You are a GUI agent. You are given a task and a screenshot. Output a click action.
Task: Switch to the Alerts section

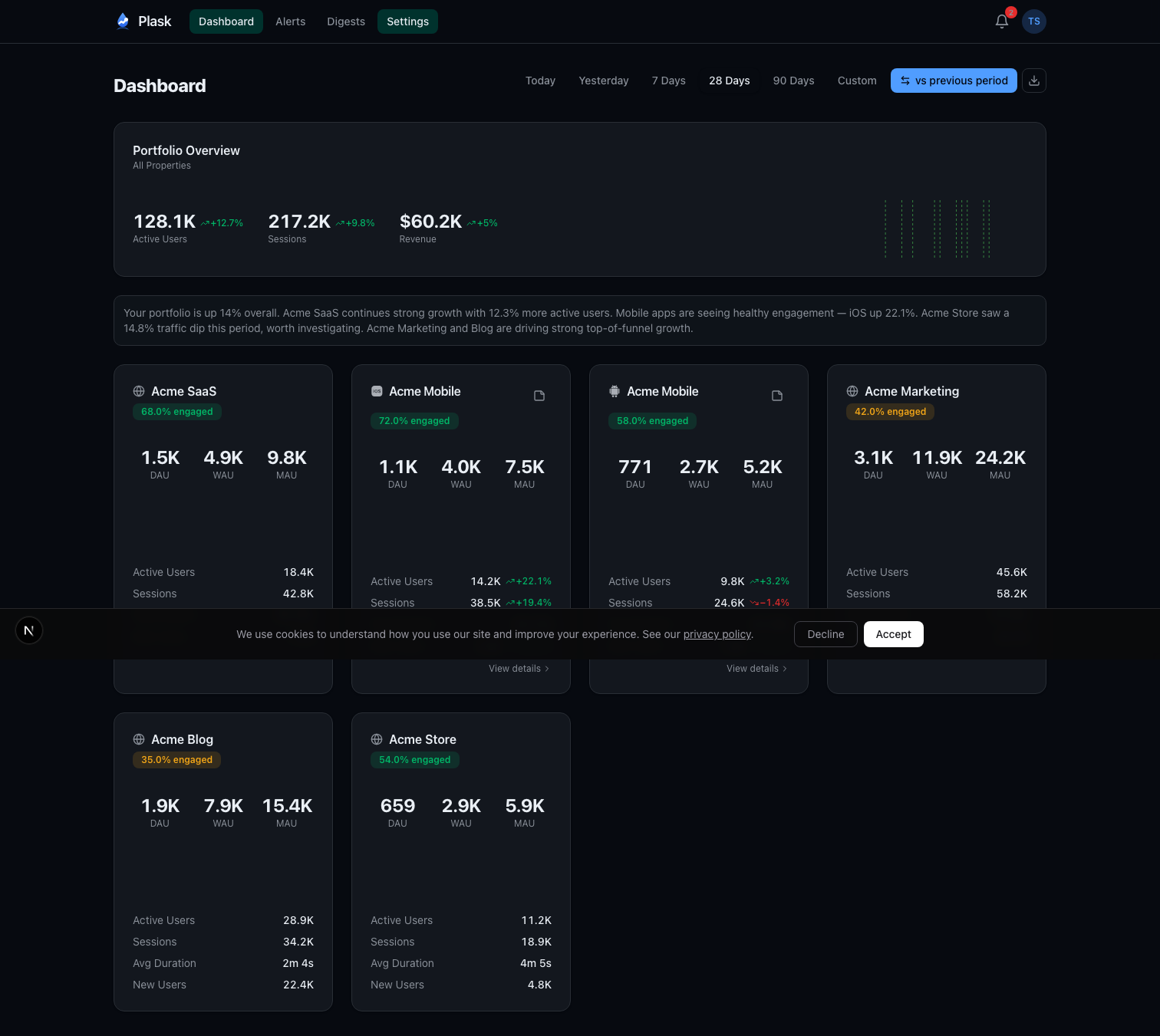(290, 21)
